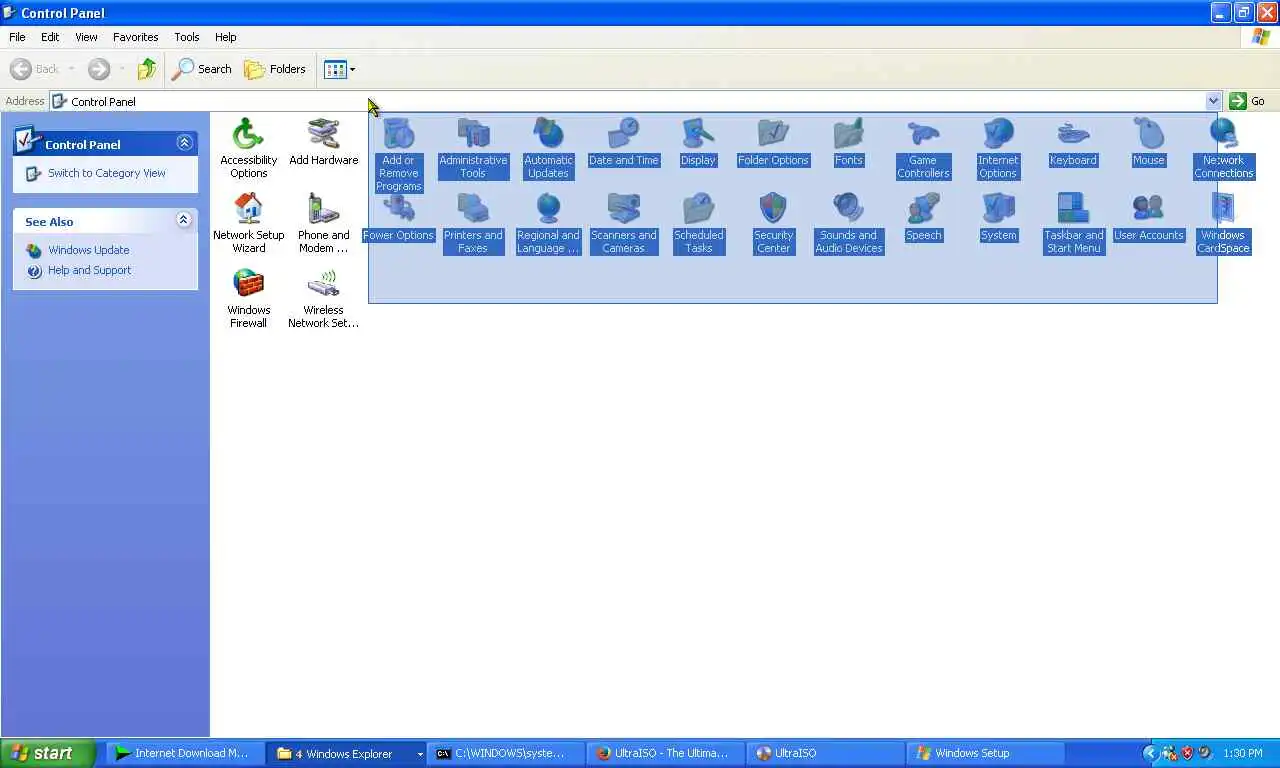The height and width of the screenshot is (768, 1280).
Task: Switch to Internet Download Manager taskbar button
Action: (x=184, y=753)
